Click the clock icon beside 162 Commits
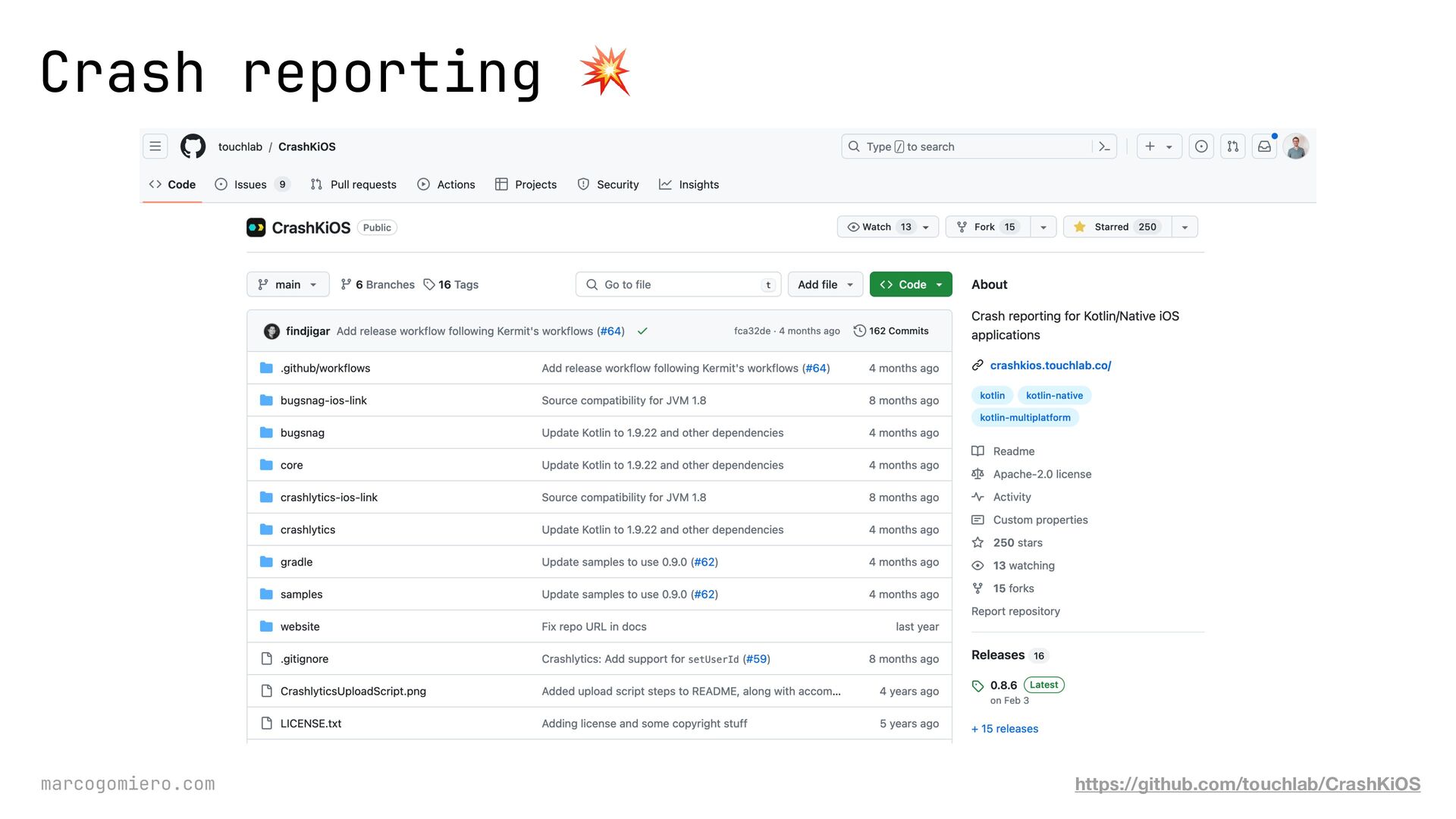1456x819 pixels. click(859, 331)
